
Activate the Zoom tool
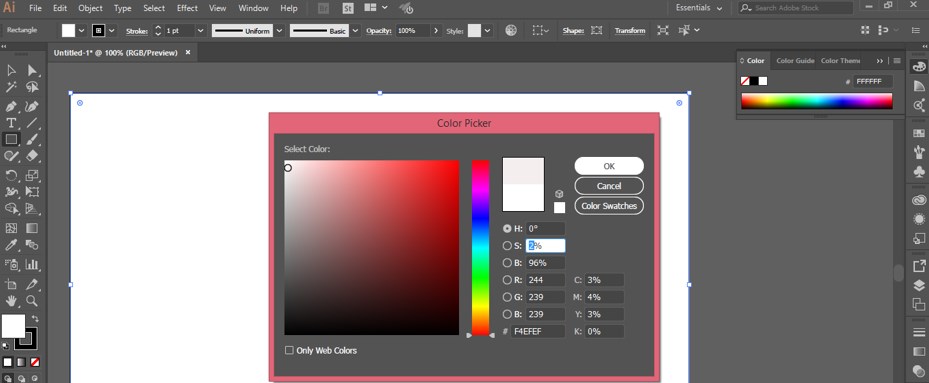point(32,301)
